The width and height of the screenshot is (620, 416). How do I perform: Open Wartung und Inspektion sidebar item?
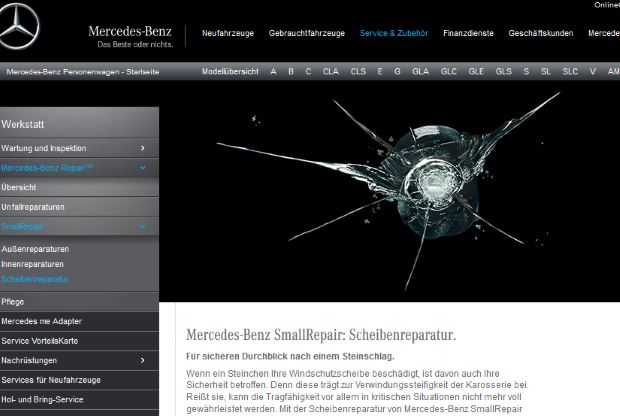pos(79,148)
